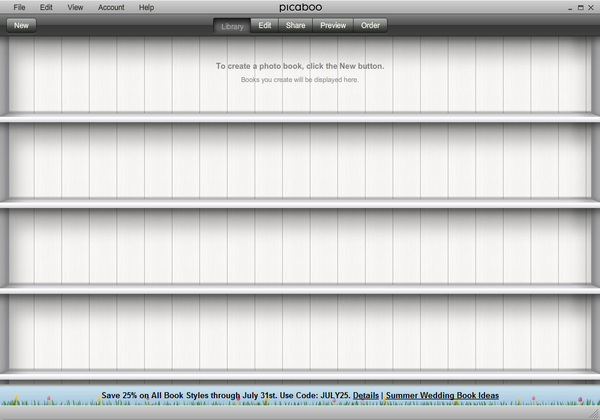Switch to the Order tab
The width and height of the screenshot is (600, 420).
coord(370,25)
